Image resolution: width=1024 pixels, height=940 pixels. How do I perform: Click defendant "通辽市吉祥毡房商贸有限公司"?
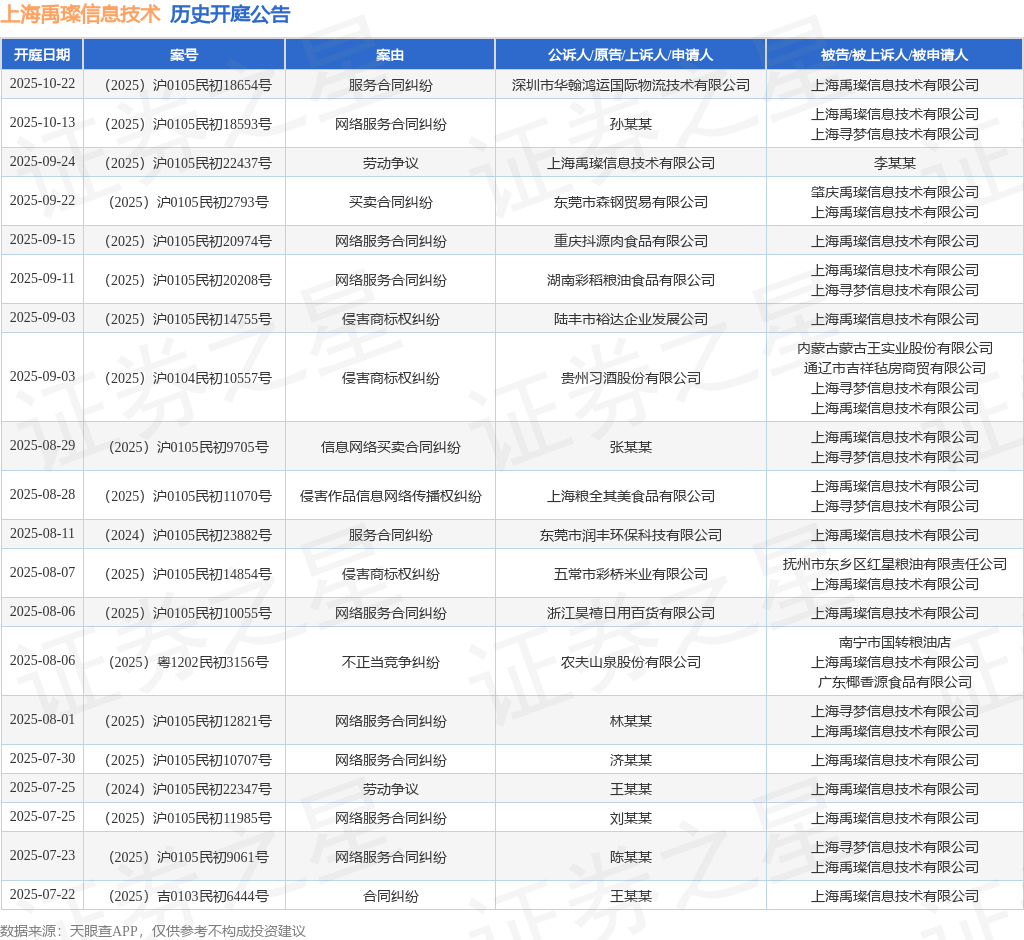click(x=895, y=368)
